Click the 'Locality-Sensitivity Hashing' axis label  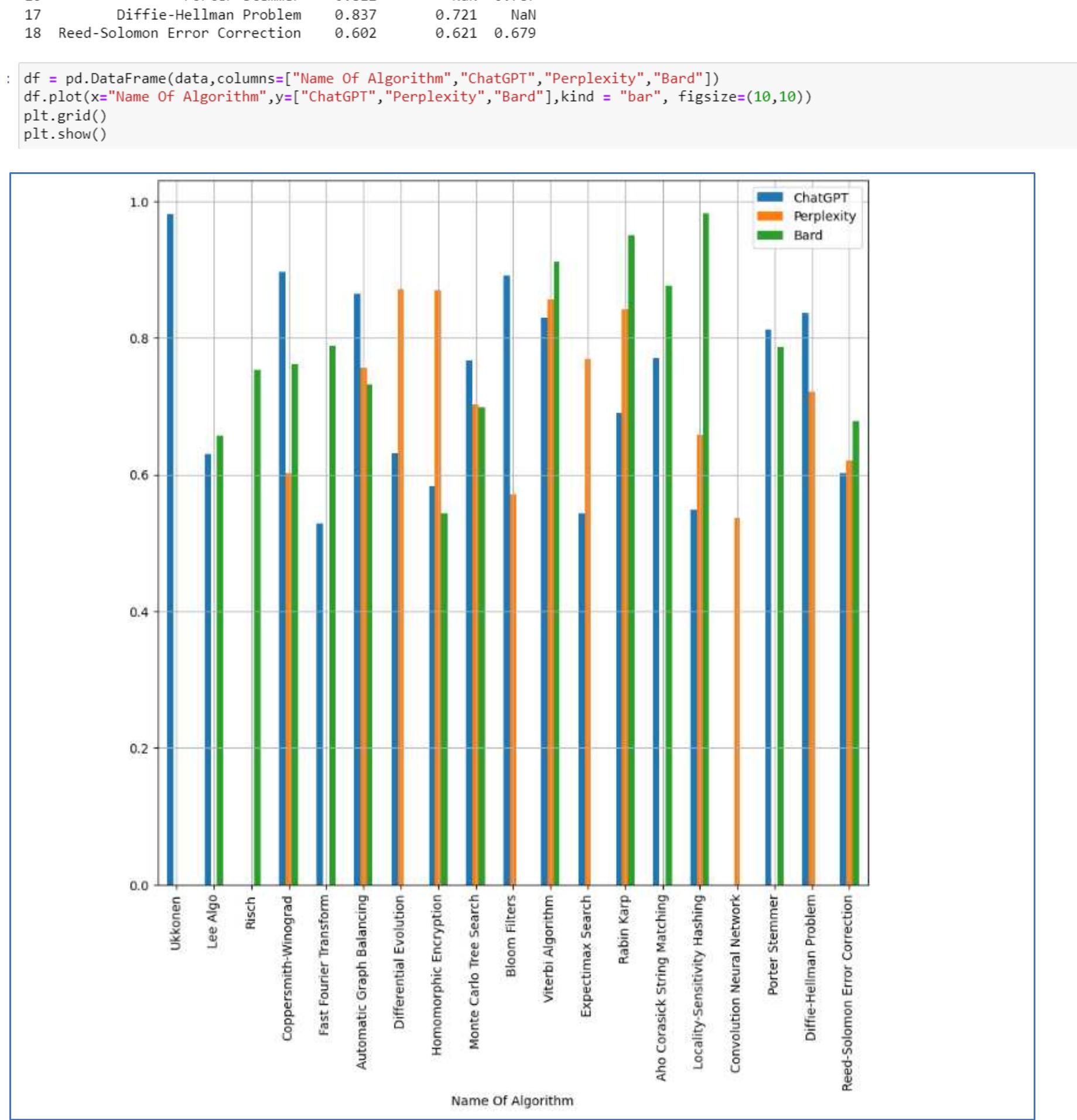699,982
